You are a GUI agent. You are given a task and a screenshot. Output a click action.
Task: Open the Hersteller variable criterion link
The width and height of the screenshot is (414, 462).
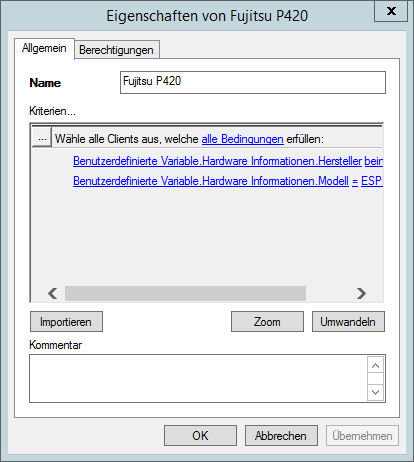pos(217,161)
